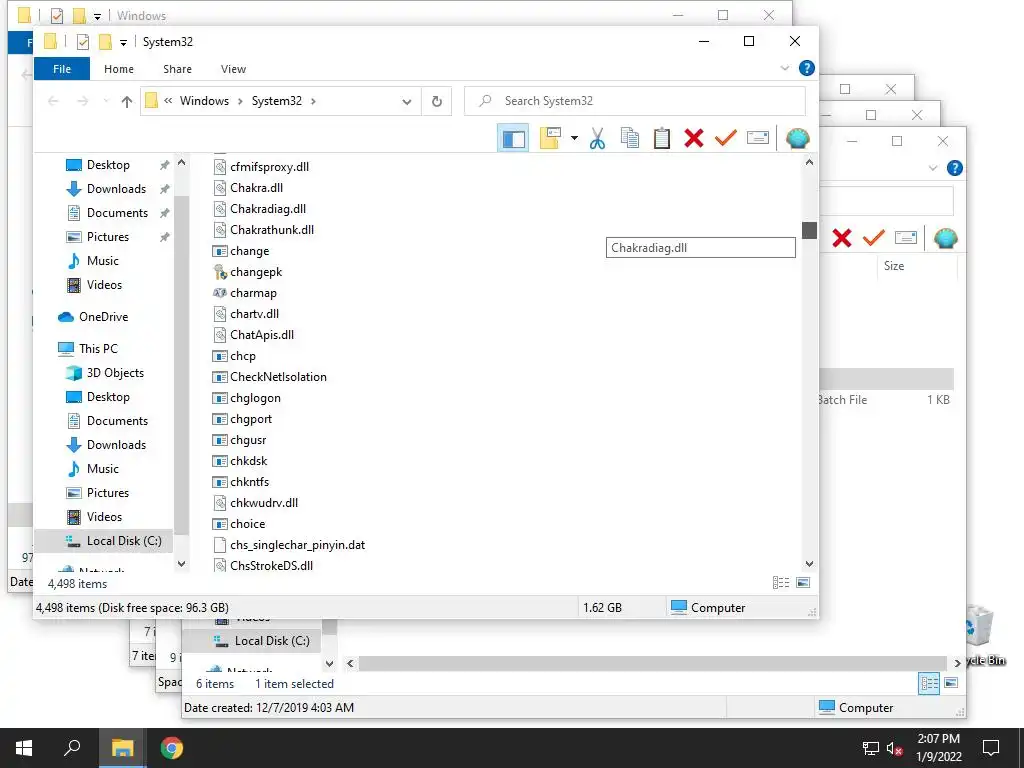Screen dimensions: 1024x768
Task: Select Windows in the address breadcrumb
Action: (x=204, y=101)
